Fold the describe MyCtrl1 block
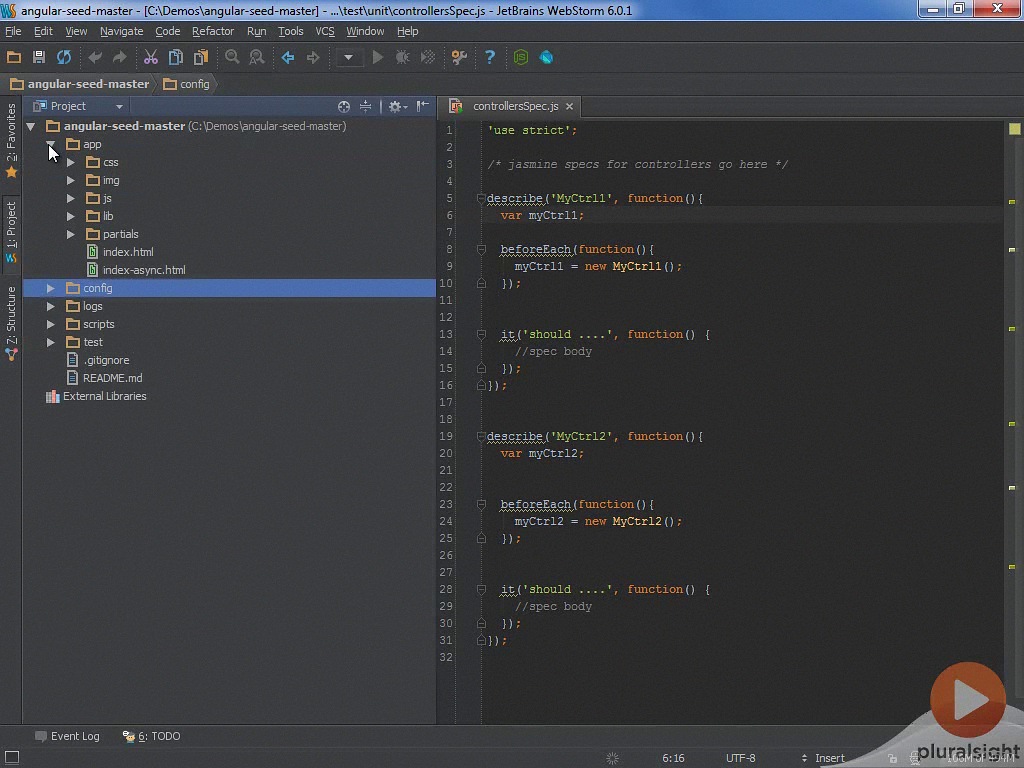Viewport: 1024px width, 768px height. coord(481,199)
